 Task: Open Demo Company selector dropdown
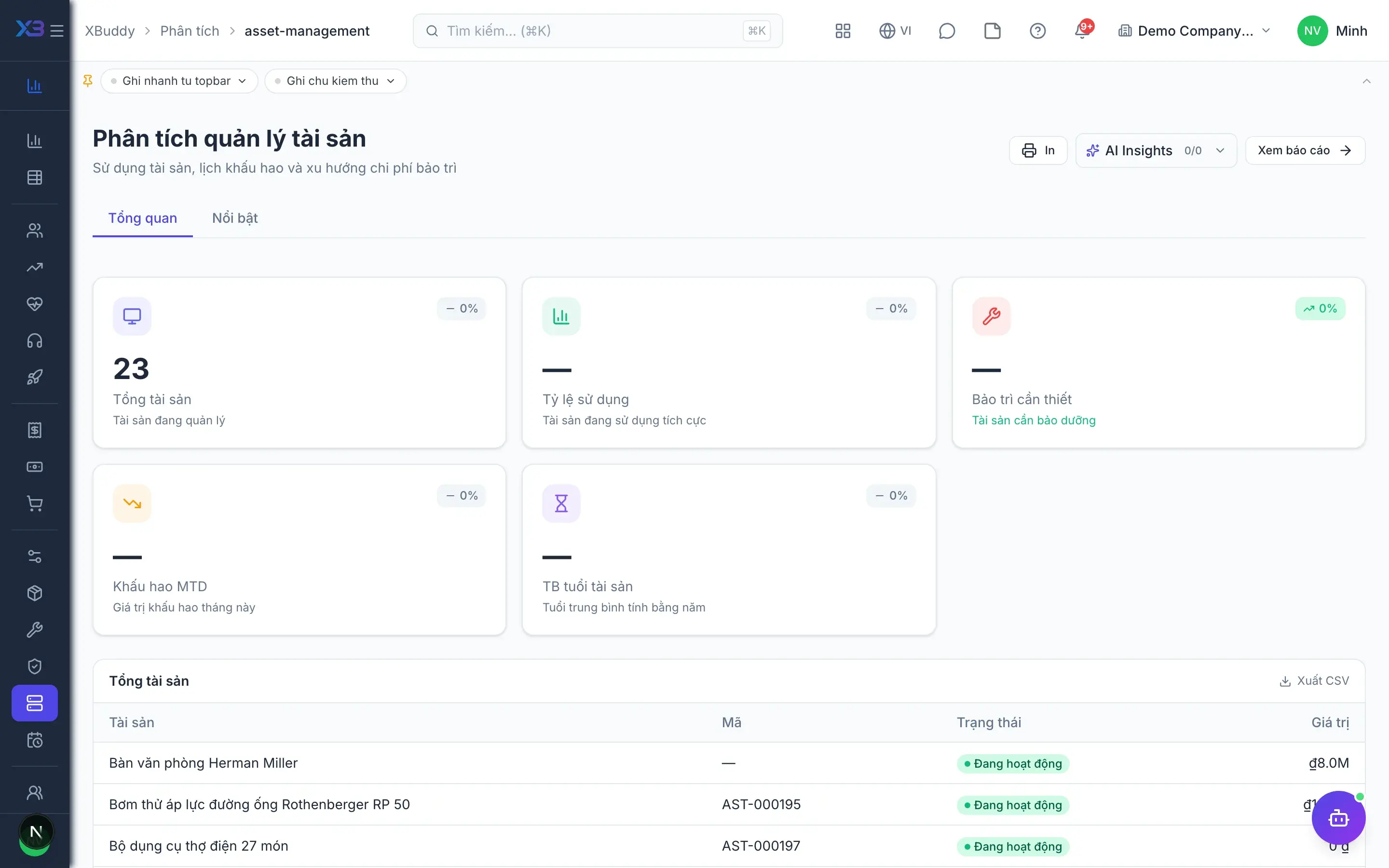click(1194, 31)
